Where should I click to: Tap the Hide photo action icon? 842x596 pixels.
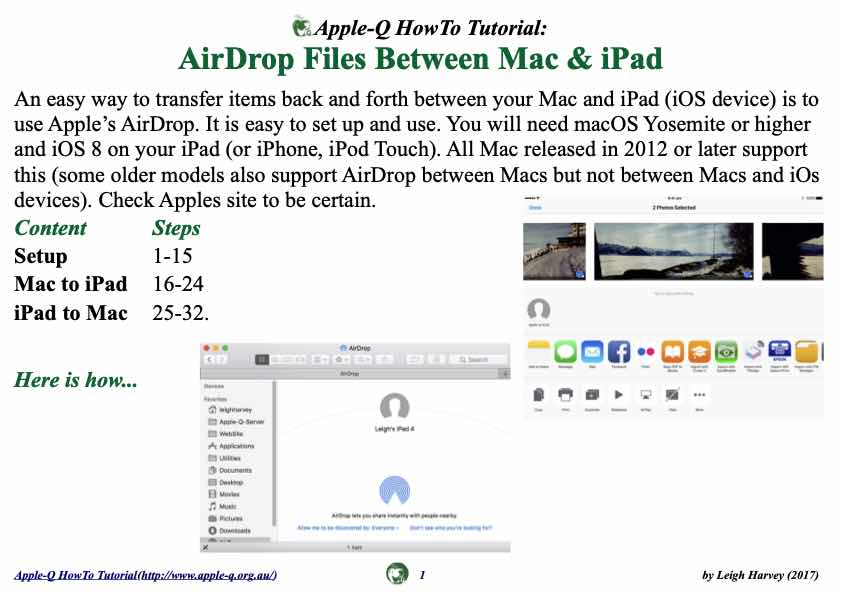(672, 395)
